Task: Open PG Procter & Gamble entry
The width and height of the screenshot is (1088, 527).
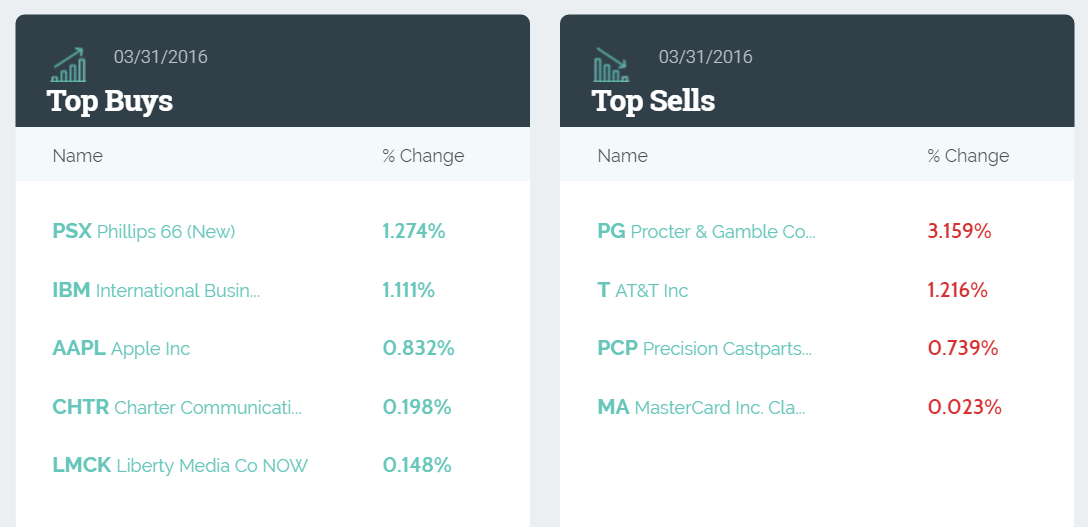Action: click(706, 232)
